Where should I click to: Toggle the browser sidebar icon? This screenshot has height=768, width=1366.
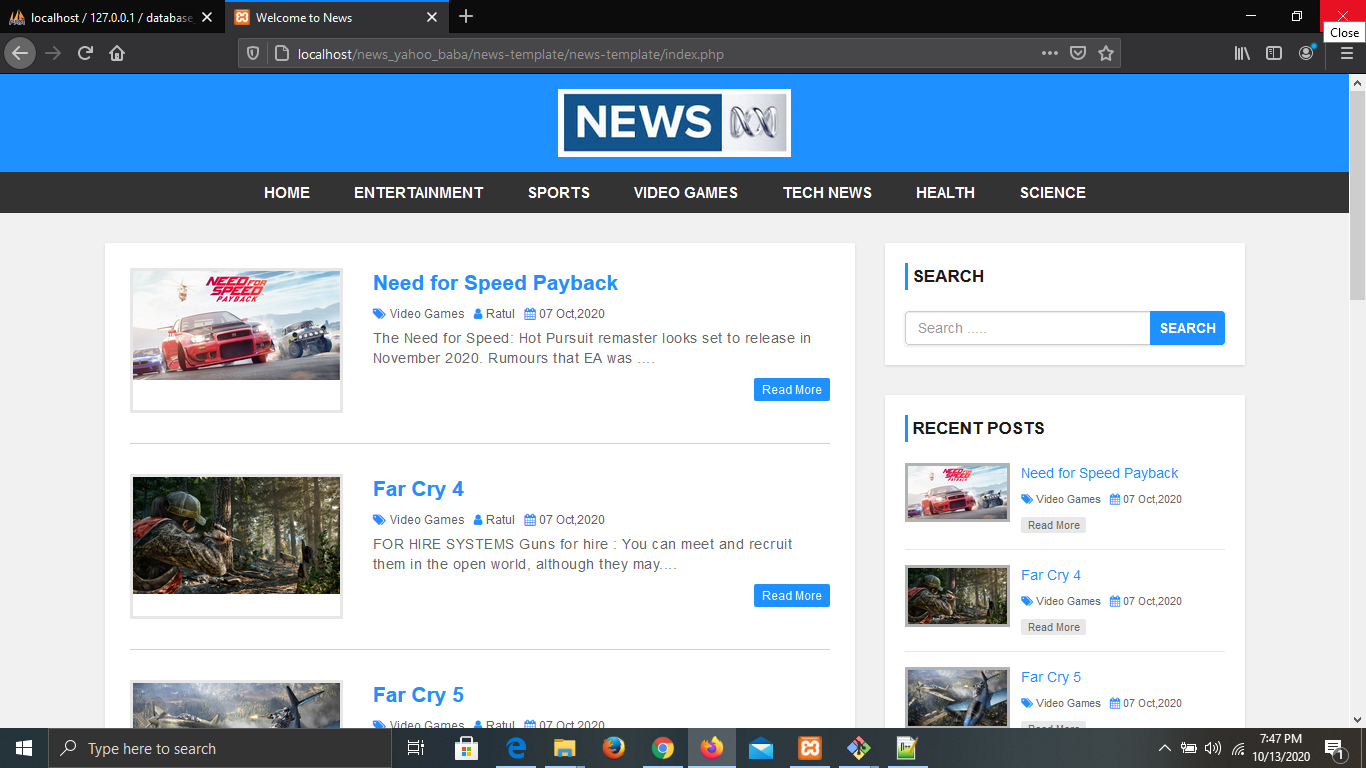click(x=1274, y=53)
